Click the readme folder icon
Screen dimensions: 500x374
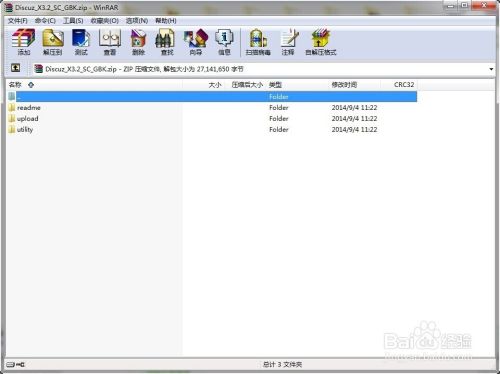12,107
